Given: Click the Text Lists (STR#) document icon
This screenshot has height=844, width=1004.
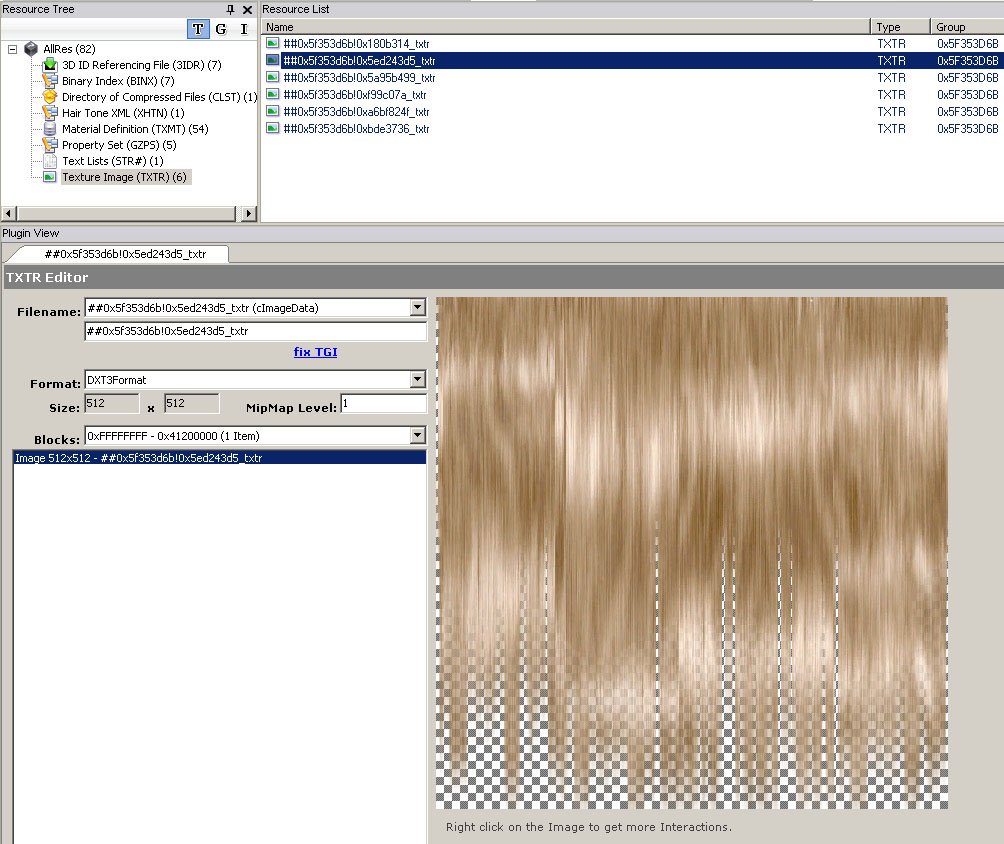Looking at the screenshot, I should tap(50, 161).
